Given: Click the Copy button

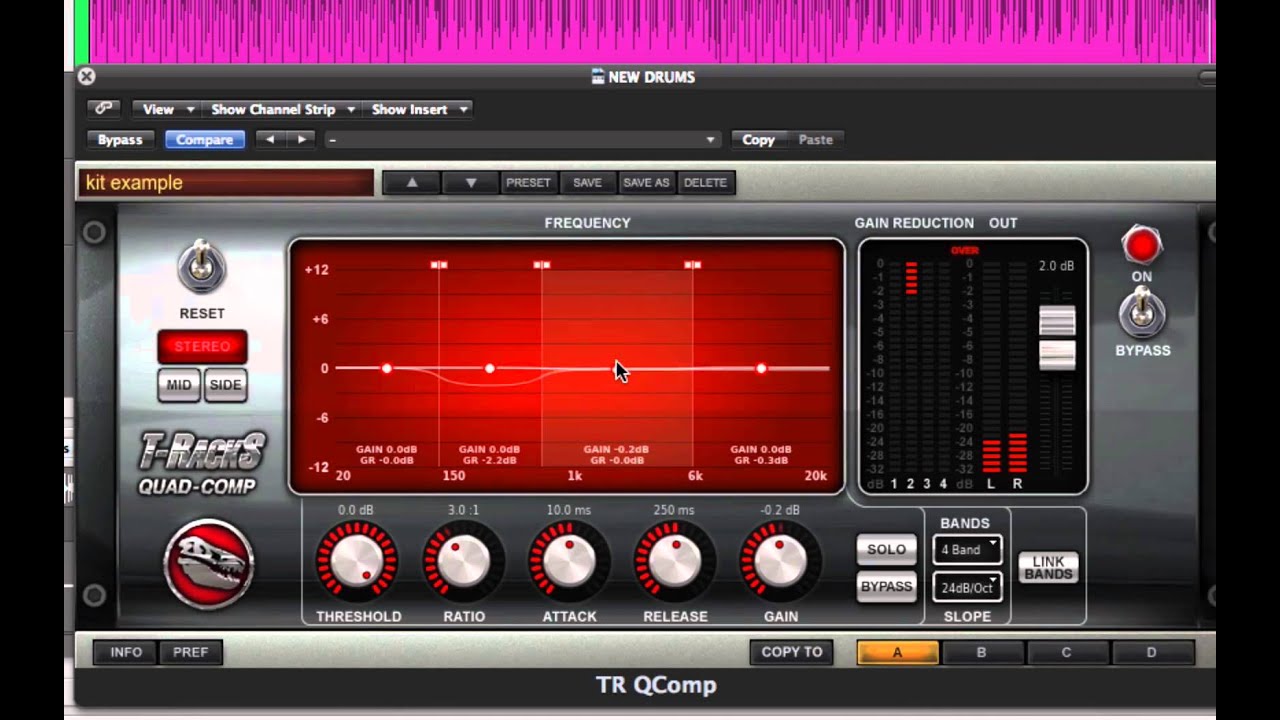Looking at the screenshot, I should 758,140.
